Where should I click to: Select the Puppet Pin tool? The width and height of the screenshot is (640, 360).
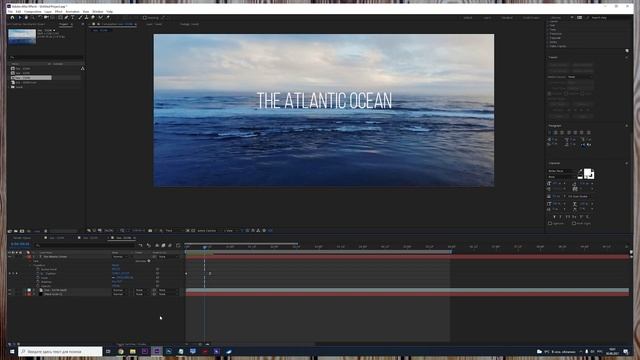pyautogui.click(x=108, y=18)
